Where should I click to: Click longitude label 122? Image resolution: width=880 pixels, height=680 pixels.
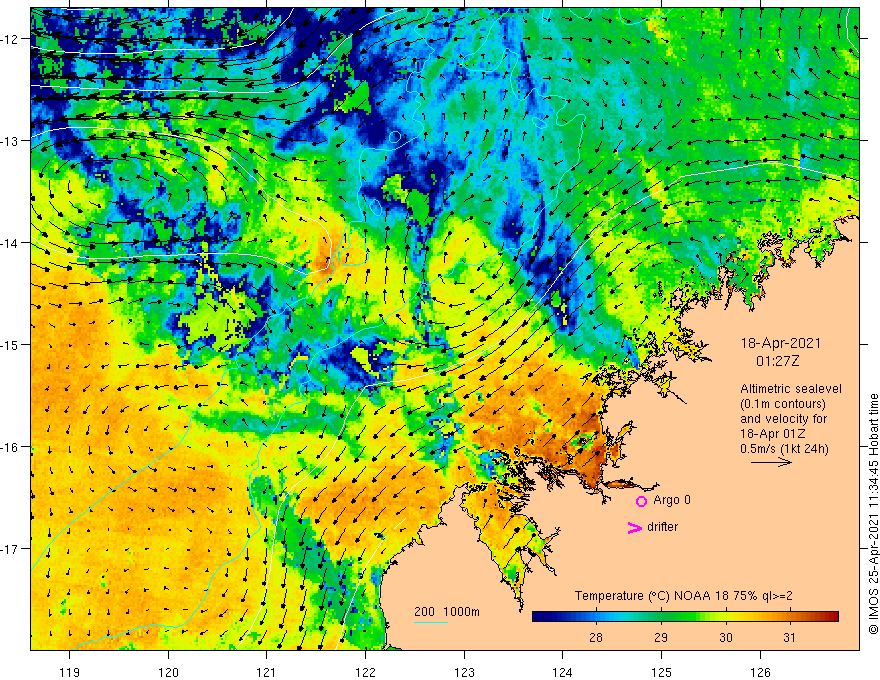pyautogui.click(x=365, y=672)
